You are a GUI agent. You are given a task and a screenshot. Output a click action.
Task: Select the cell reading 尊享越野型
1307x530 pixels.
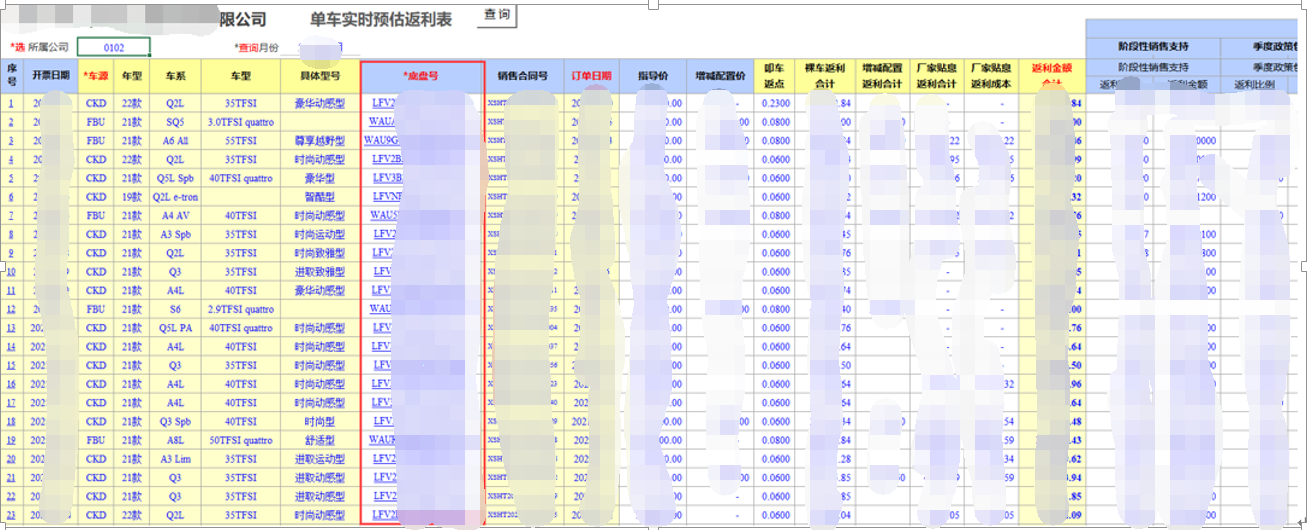click(x=320, y=140)
